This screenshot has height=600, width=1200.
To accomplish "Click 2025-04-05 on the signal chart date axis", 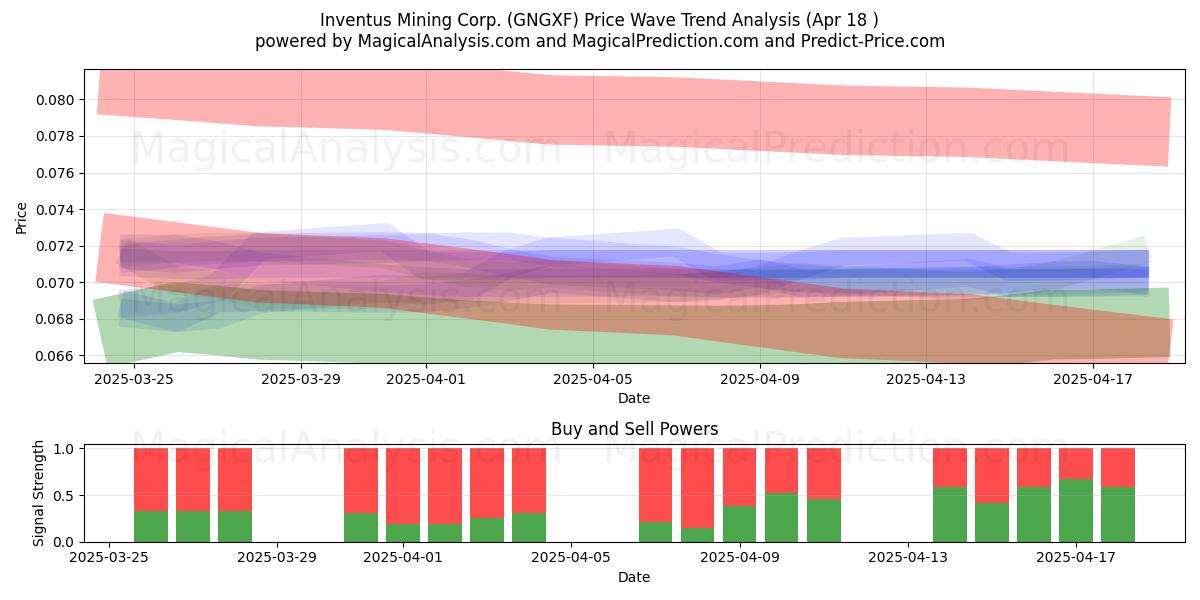I will 571,558.
